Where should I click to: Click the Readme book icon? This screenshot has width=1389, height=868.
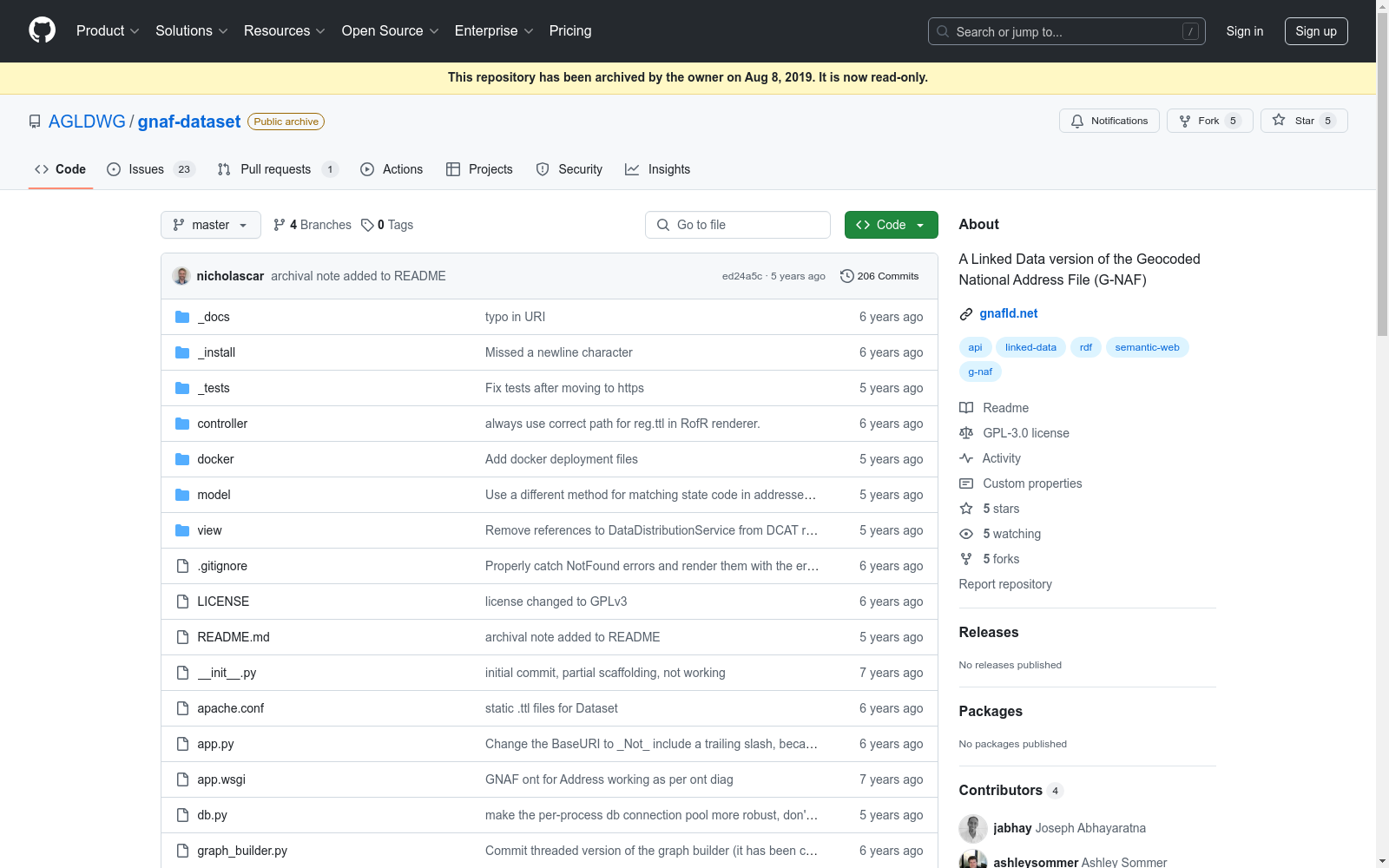point(966,408)
